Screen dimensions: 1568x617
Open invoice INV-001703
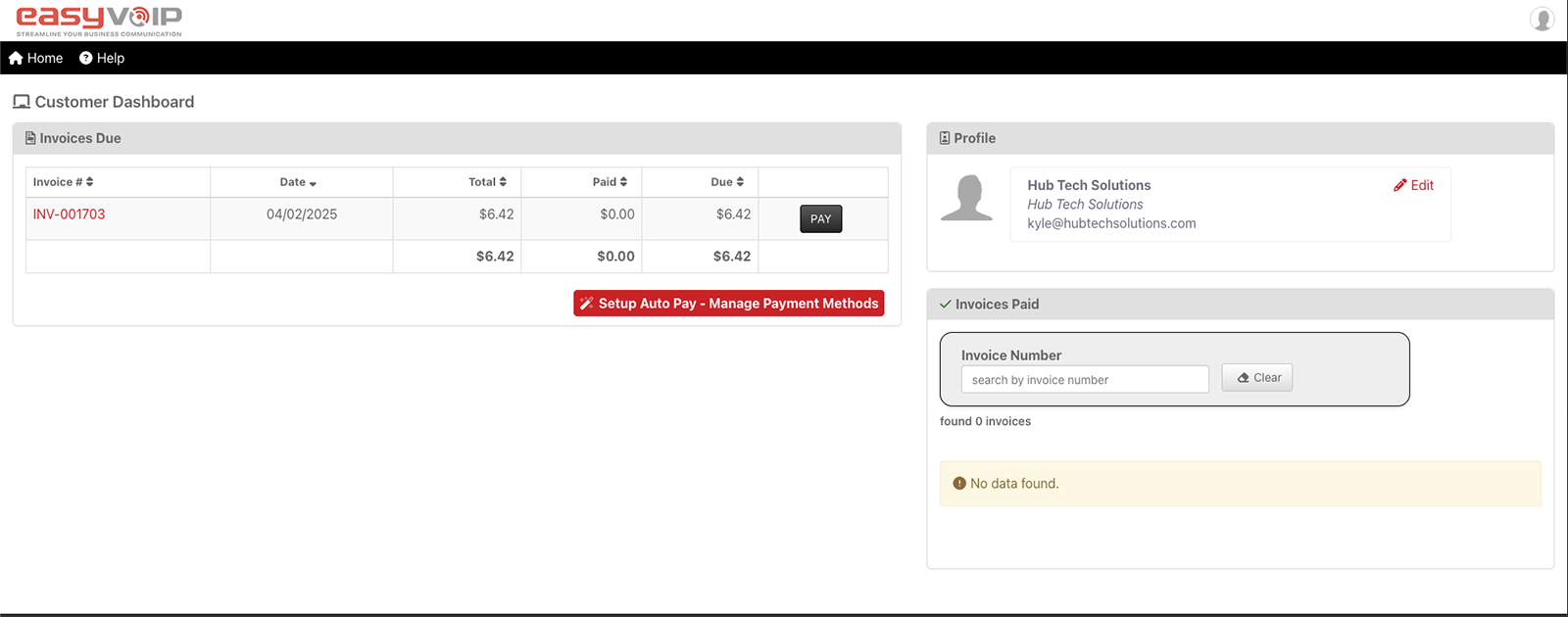tap(69, 214)
